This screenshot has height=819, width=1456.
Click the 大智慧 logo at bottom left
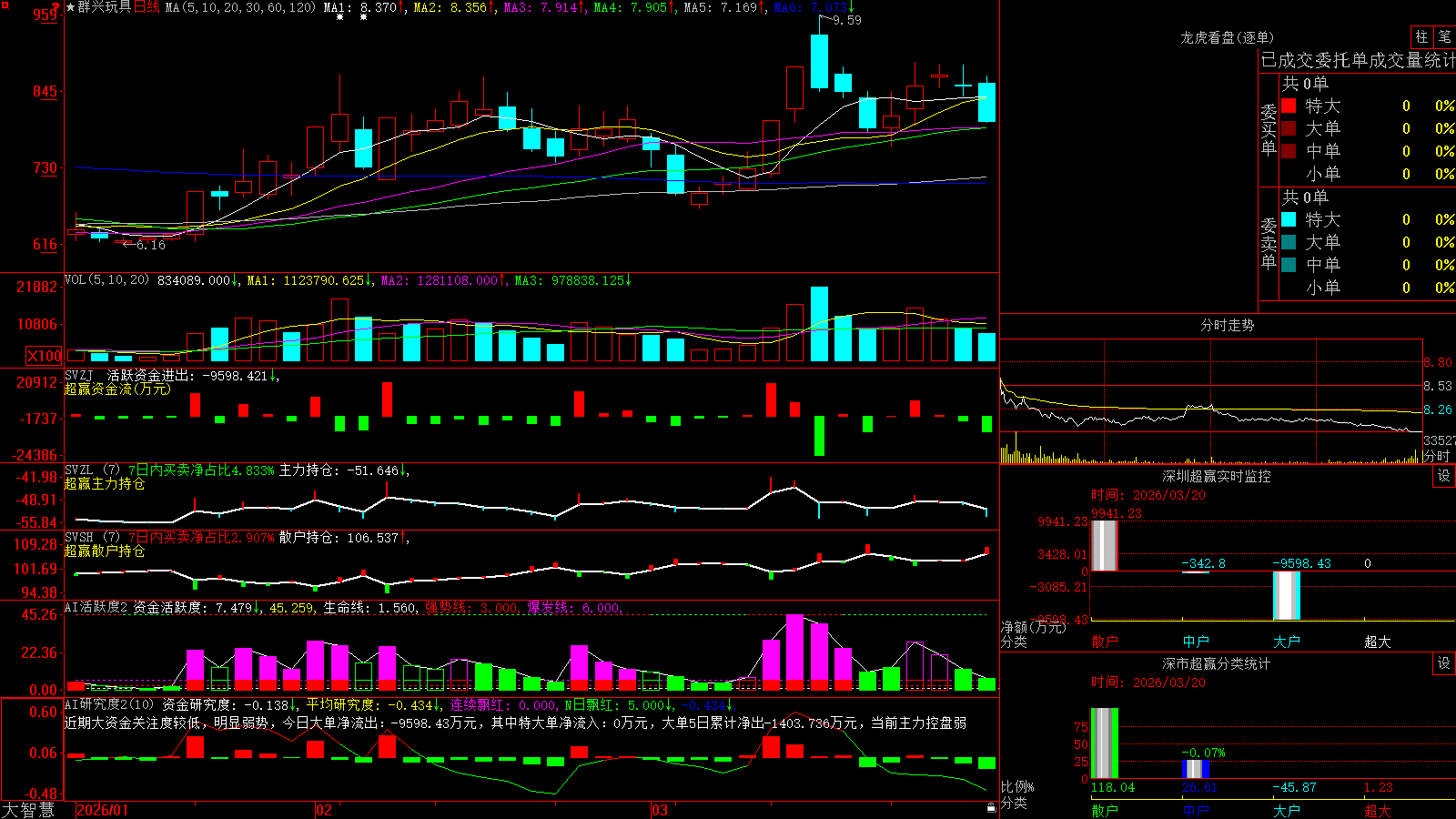click(x=28, y=810)
